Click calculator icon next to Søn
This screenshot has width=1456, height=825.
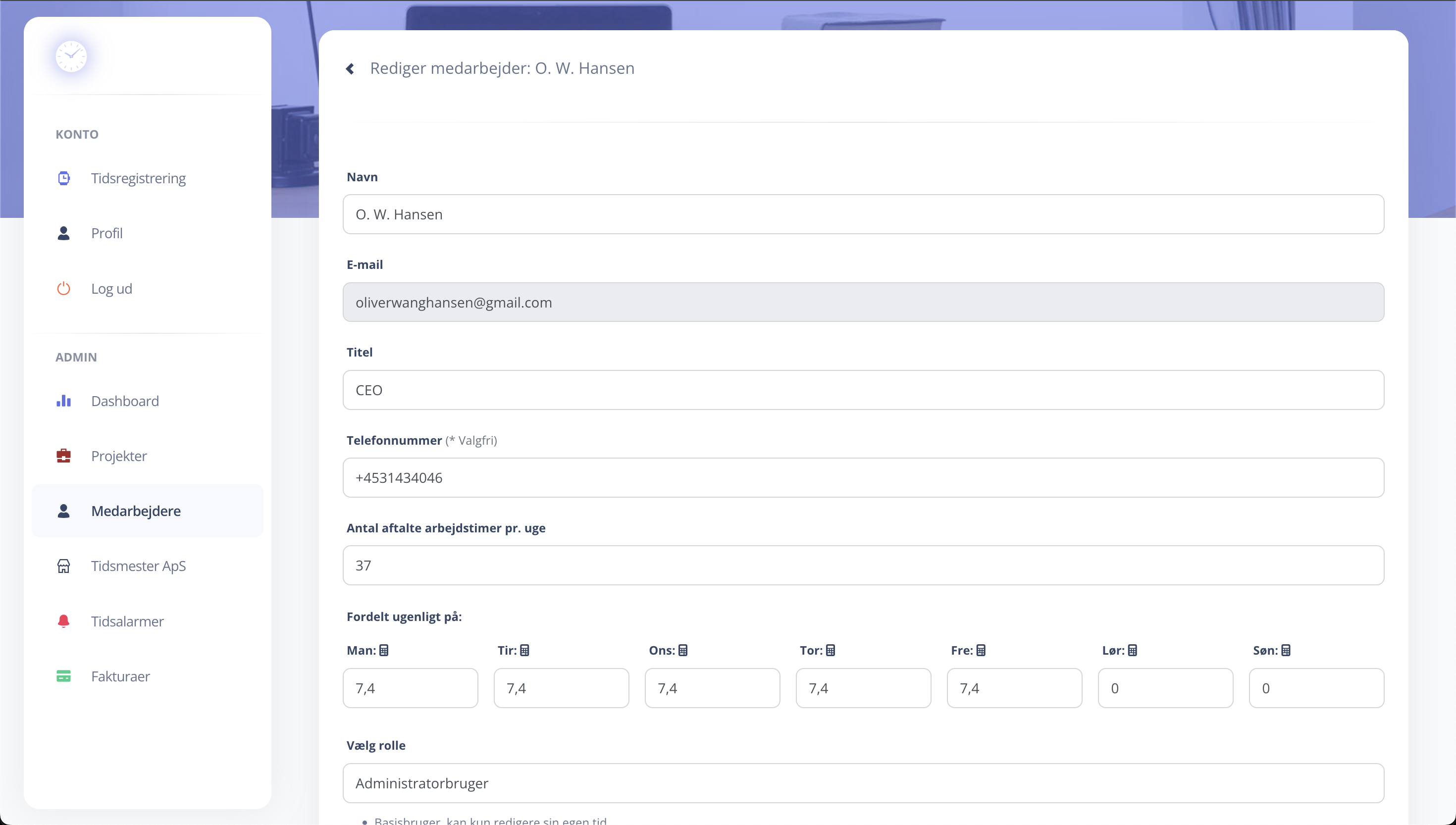pyautogui.click(x=1286, y=651)
